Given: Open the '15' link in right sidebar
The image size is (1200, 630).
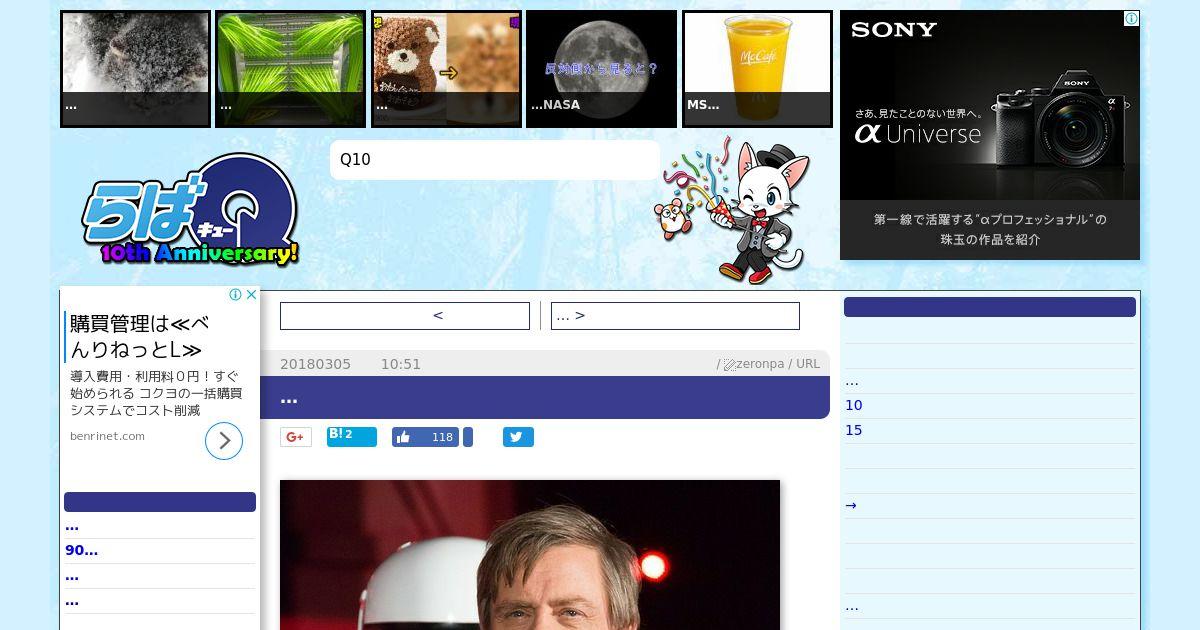Looking at the screenshot, I should coord(853,430).
